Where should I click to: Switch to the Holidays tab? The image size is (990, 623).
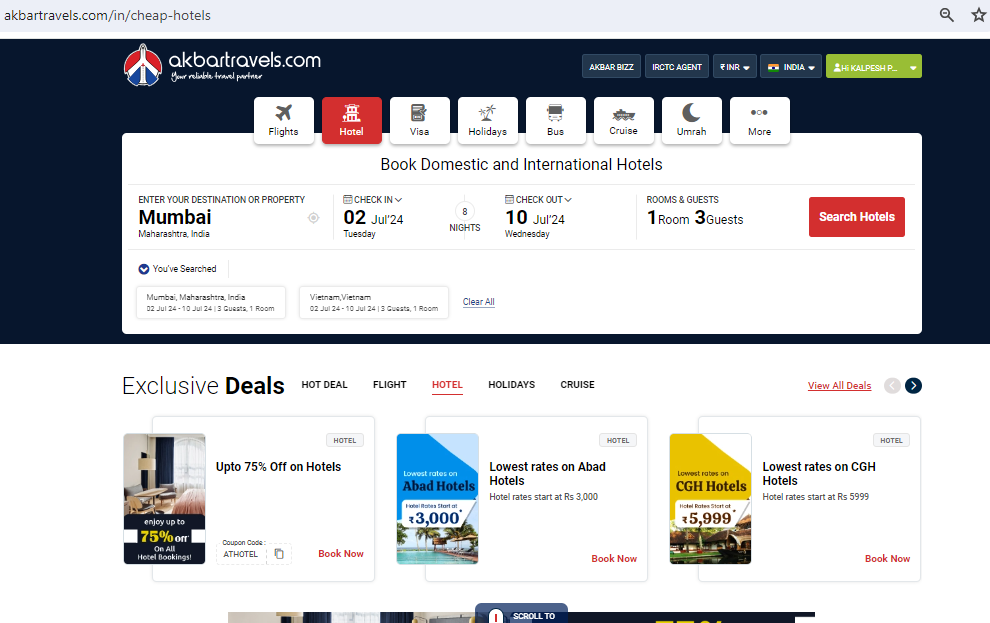487,120
